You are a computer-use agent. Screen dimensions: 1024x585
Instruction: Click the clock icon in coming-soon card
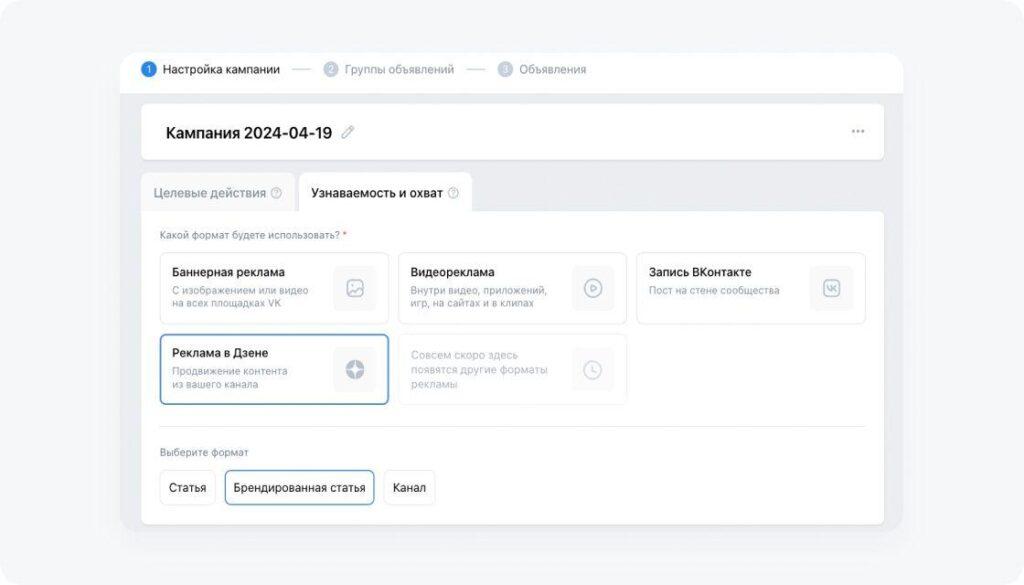pos(593,369)
